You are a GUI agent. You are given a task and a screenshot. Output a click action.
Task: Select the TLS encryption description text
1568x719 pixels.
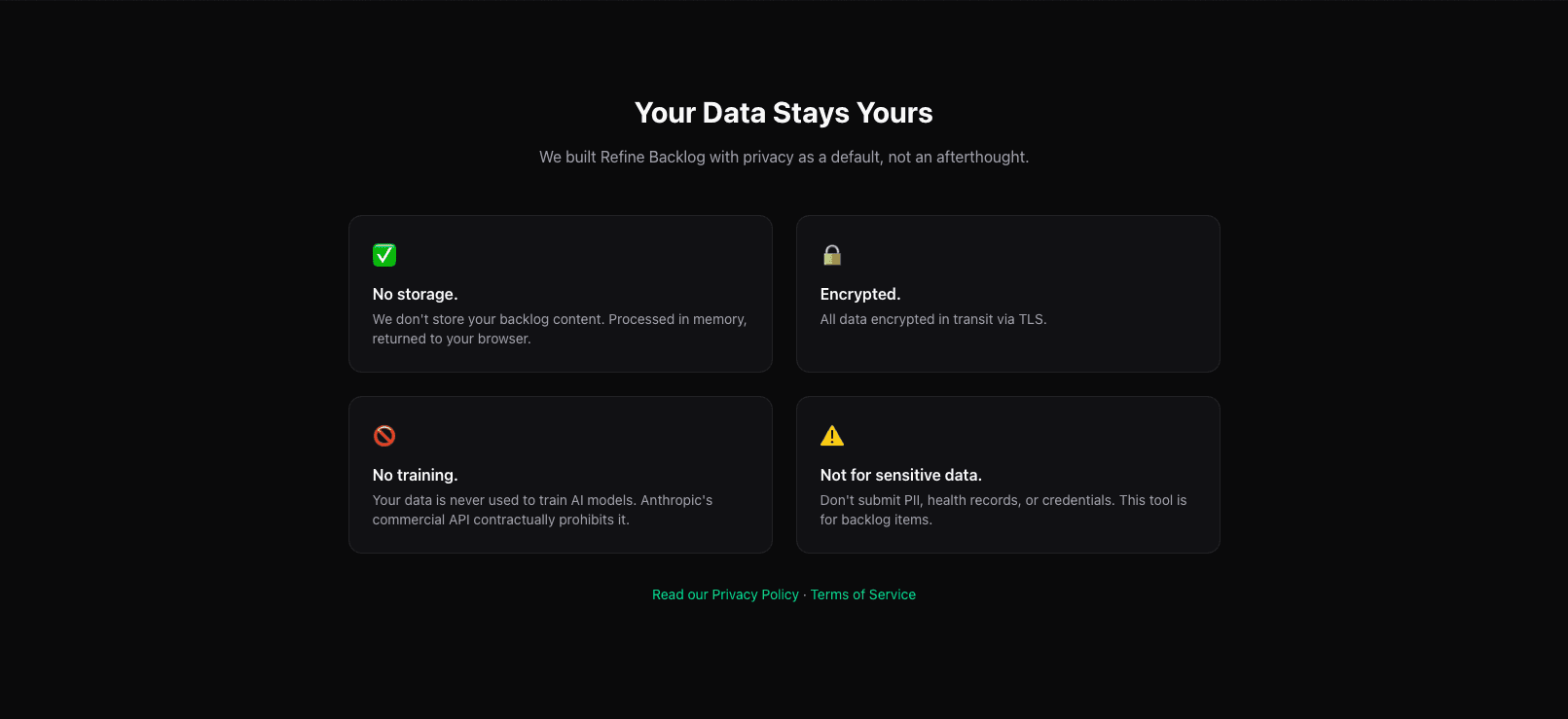point(933,319)
